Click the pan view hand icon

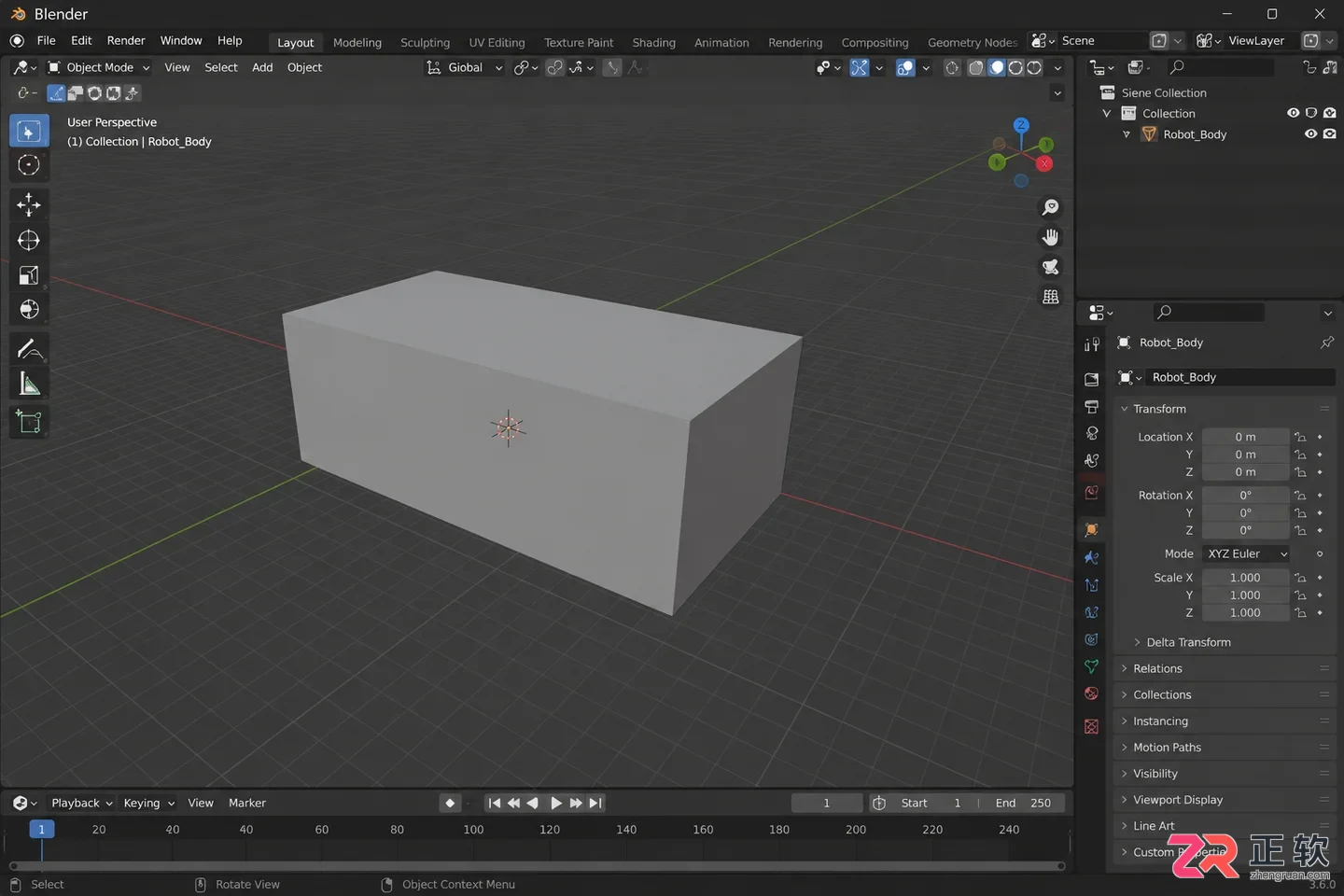tap(1050, 237)
